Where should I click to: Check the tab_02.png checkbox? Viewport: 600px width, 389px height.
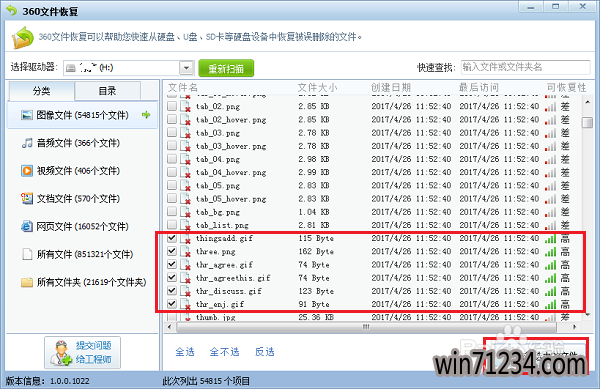pyautogui.click(x=172, y=106)
